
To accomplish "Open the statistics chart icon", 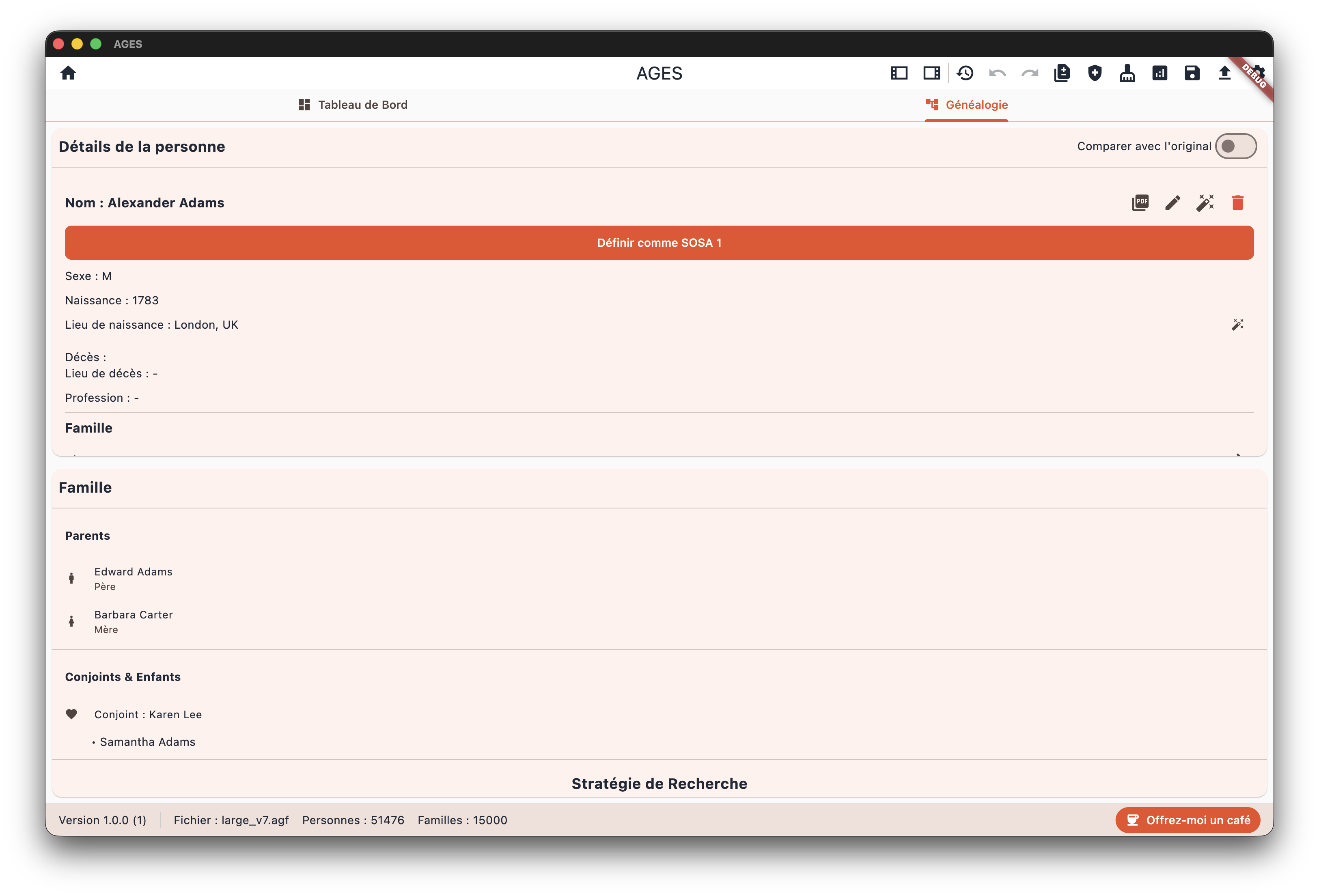I will [1160, 73].
